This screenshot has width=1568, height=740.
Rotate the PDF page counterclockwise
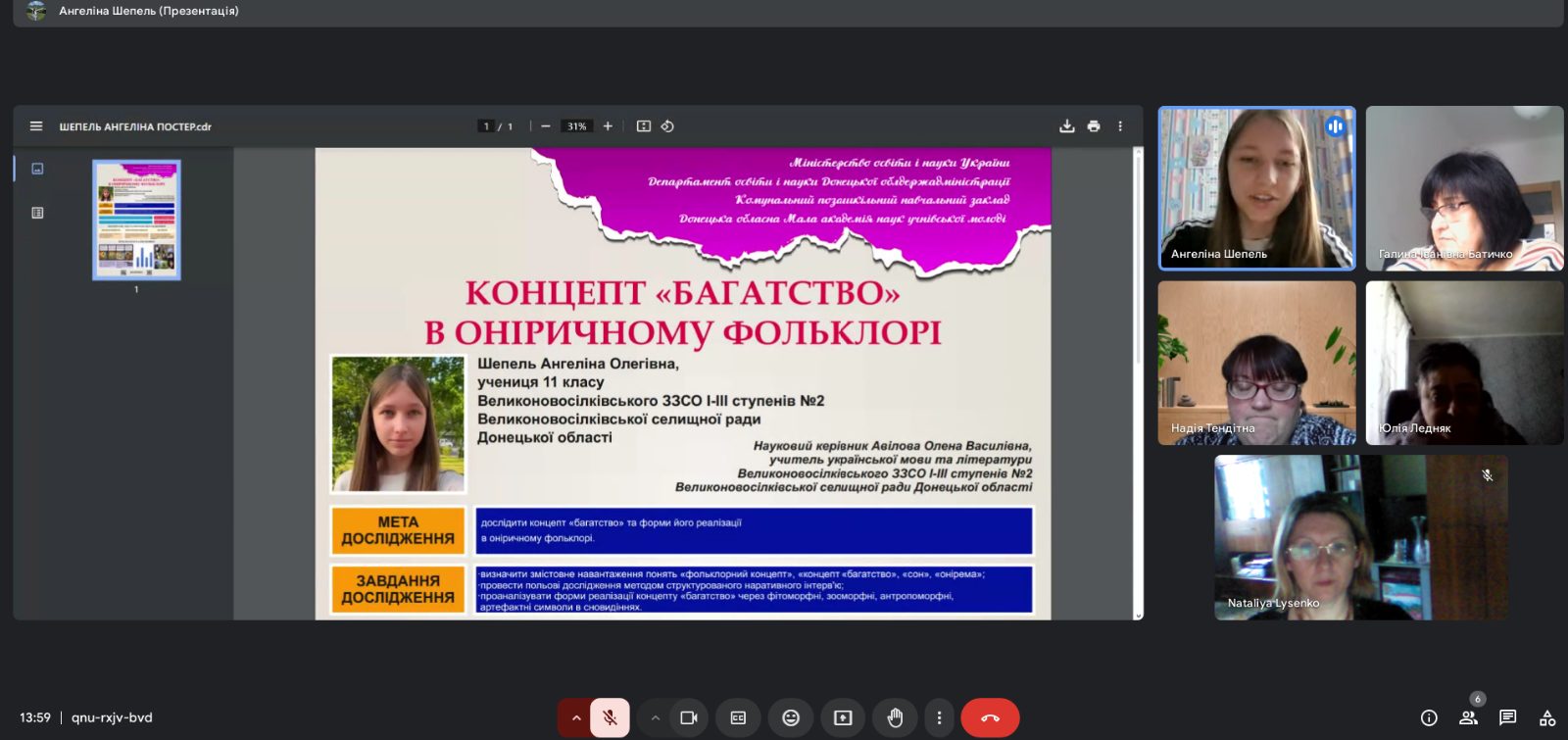point(667,126)
